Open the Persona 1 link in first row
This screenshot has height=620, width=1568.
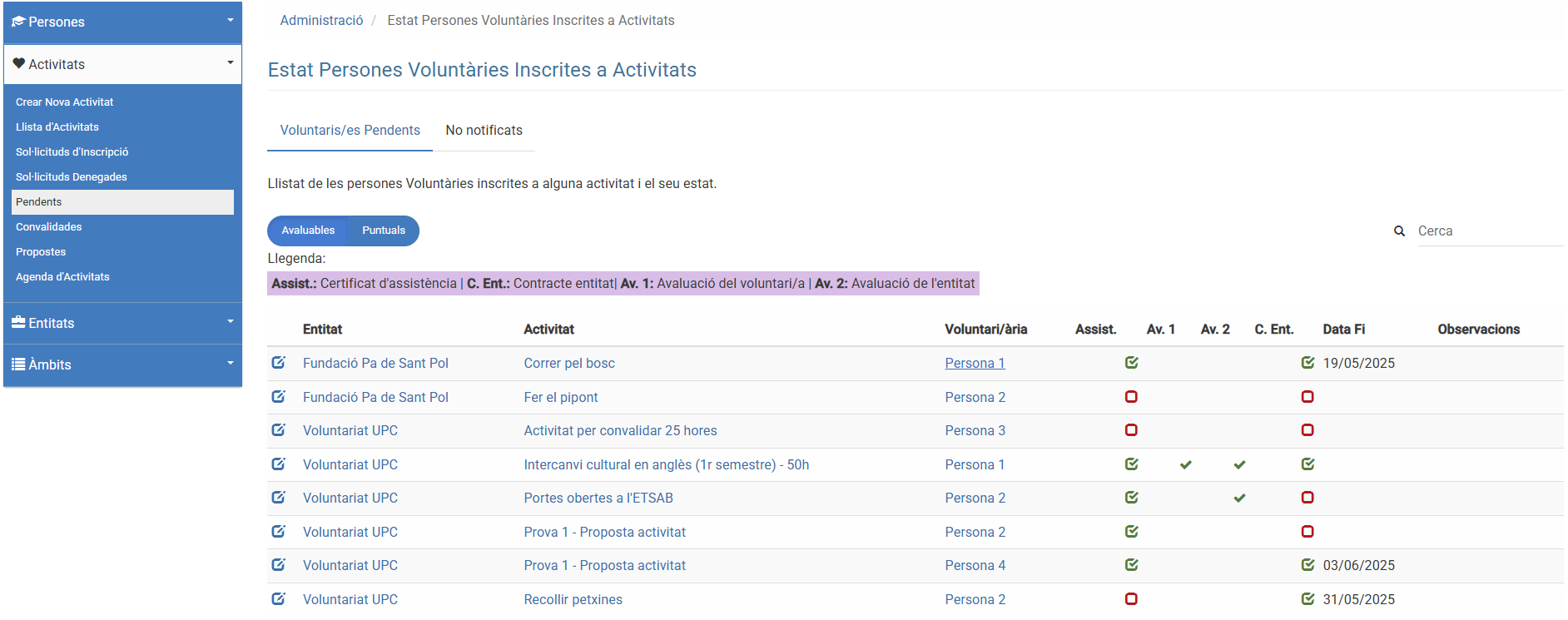click(x=975, y=364)
